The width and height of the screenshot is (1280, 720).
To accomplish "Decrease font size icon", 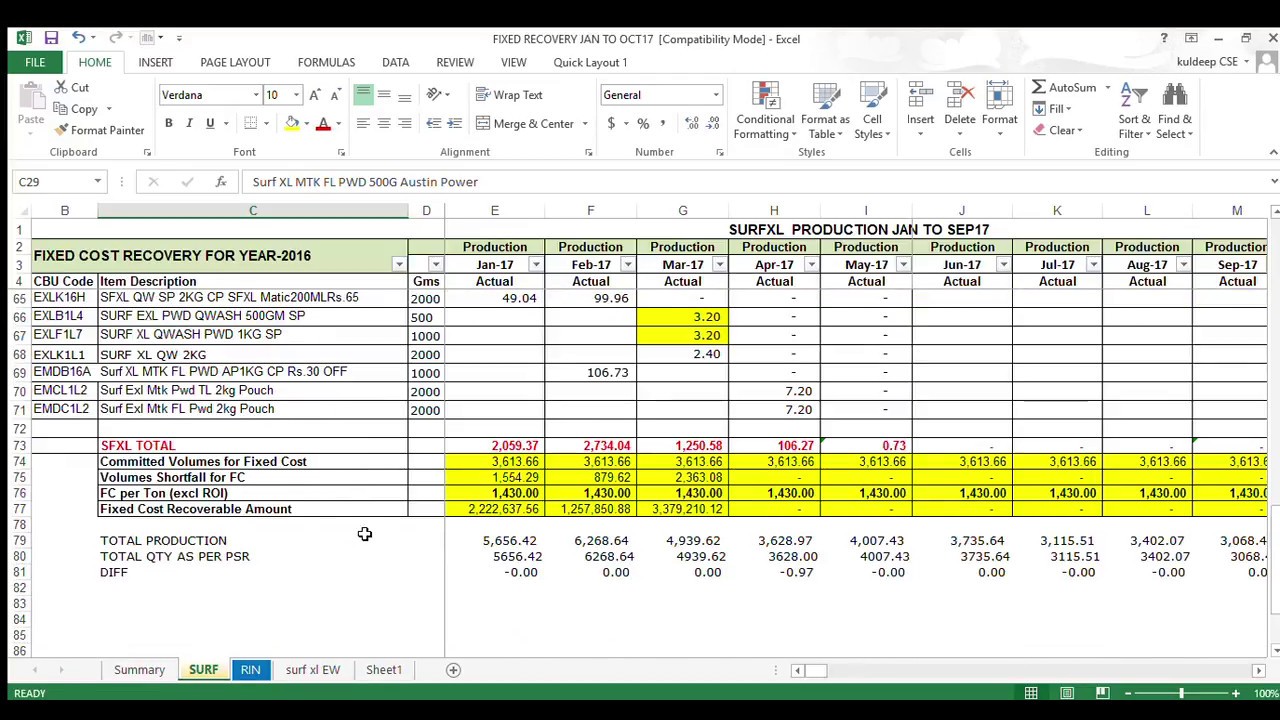I will click(335, 95).
